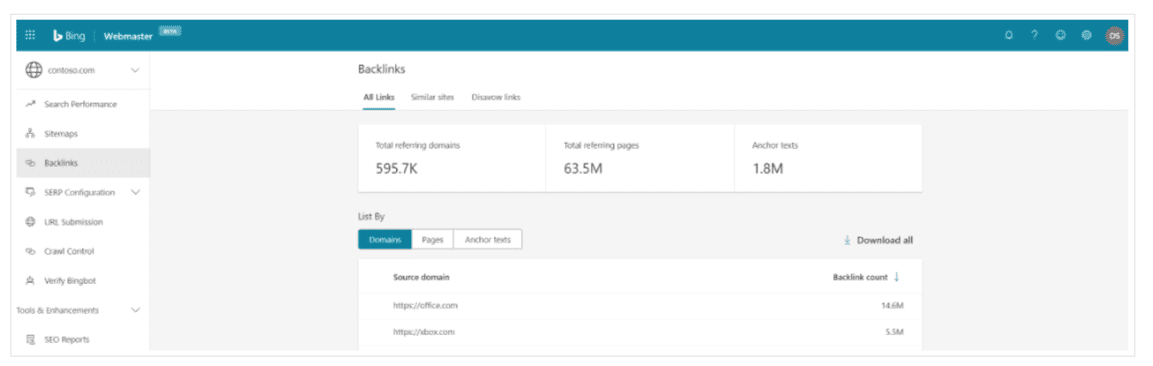List by Domains
Image resolution: width=1153 pixels, height=366 pixels.
click(x=385, y=240)
